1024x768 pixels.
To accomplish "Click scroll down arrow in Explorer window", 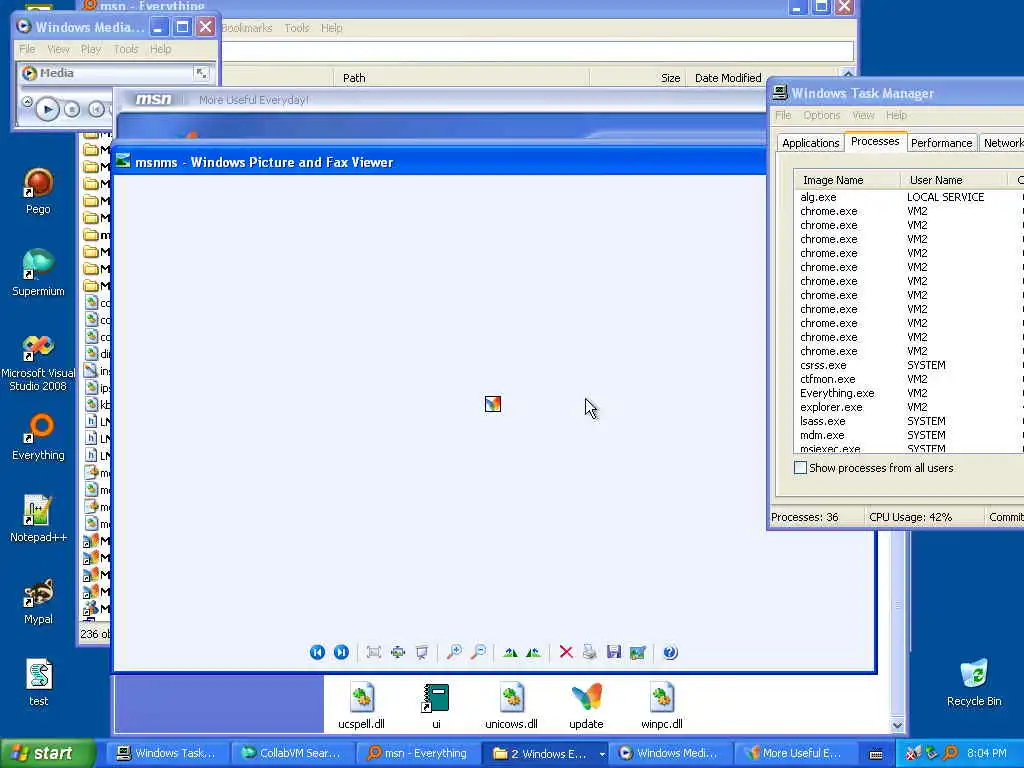I will 897,725.
